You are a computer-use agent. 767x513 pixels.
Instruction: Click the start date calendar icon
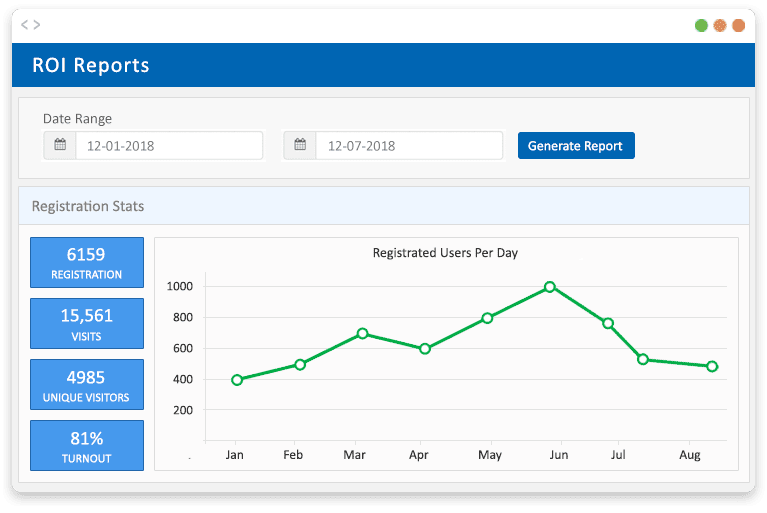[60, 146]
